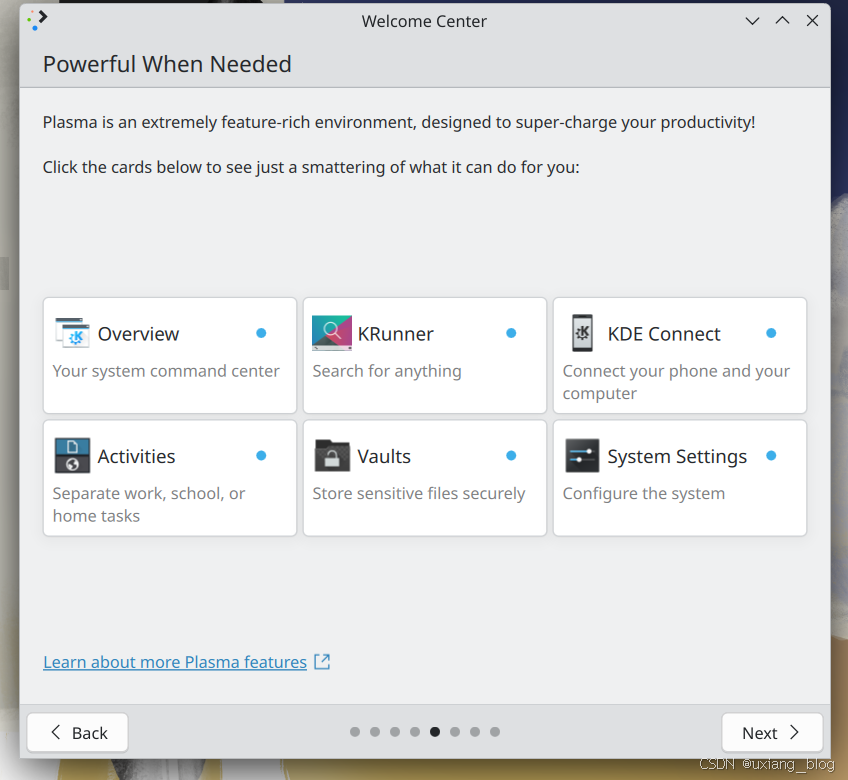Click the KDE Connect phone icon
Screen dimensions: 848x780
point(582,333)
